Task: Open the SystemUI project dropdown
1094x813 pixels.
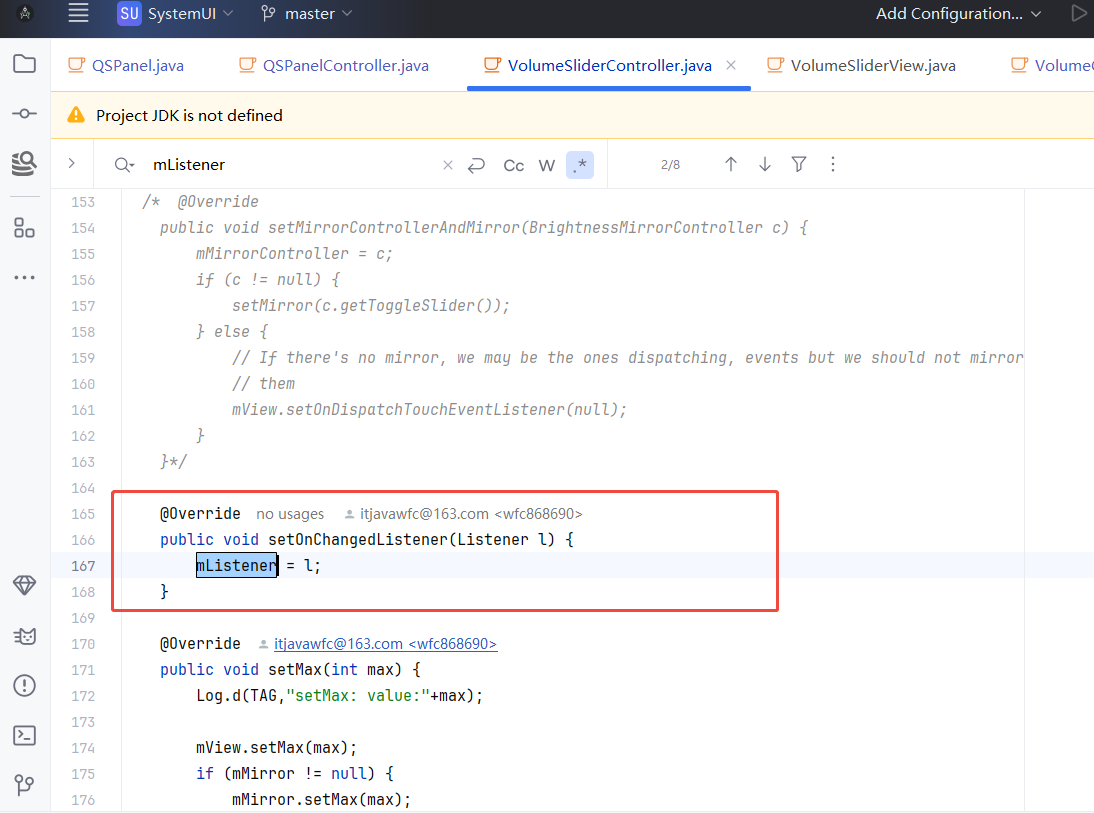Action: click(175, 13)
